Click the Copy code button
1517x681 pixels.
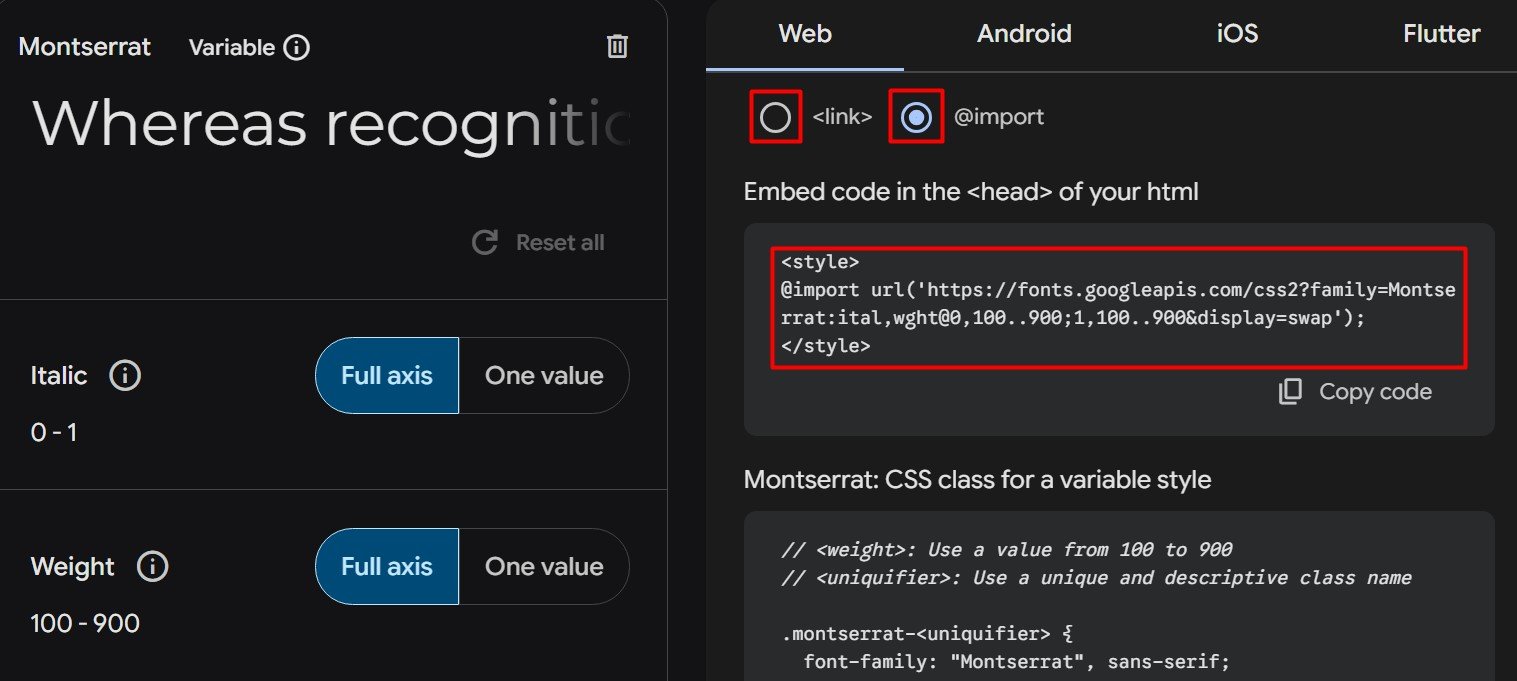click(x=1355, y=391)
